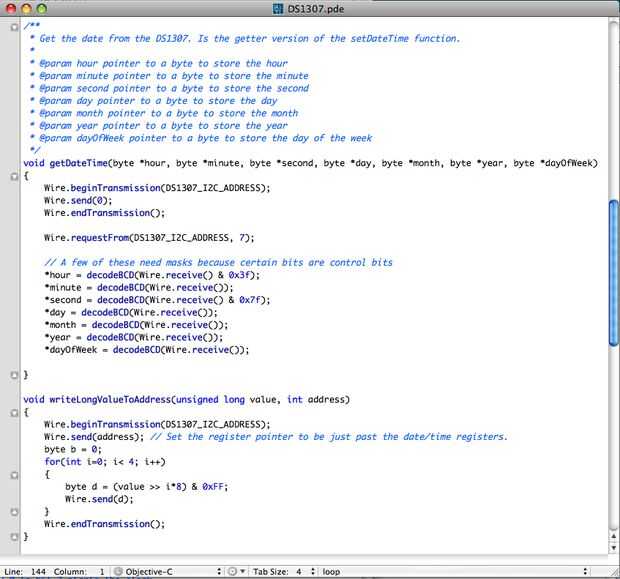
Task: Open the Objective-C language dropdown
Action: click(172, 571)
